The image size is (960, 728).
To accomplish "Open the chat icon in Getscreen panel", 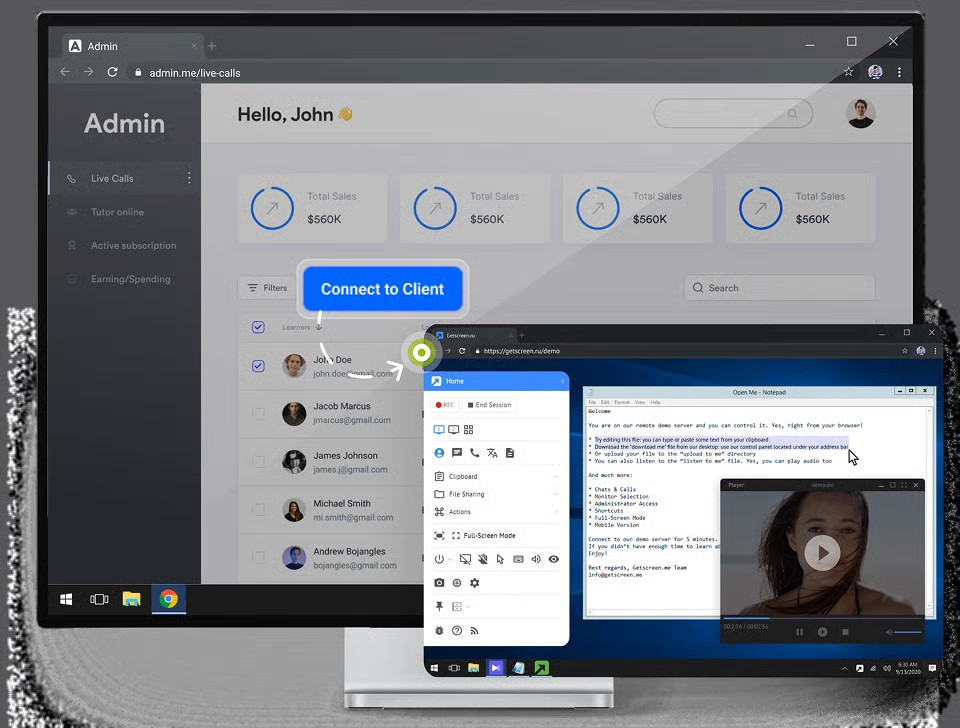I will pyautogui.click(x=456, y=453).
